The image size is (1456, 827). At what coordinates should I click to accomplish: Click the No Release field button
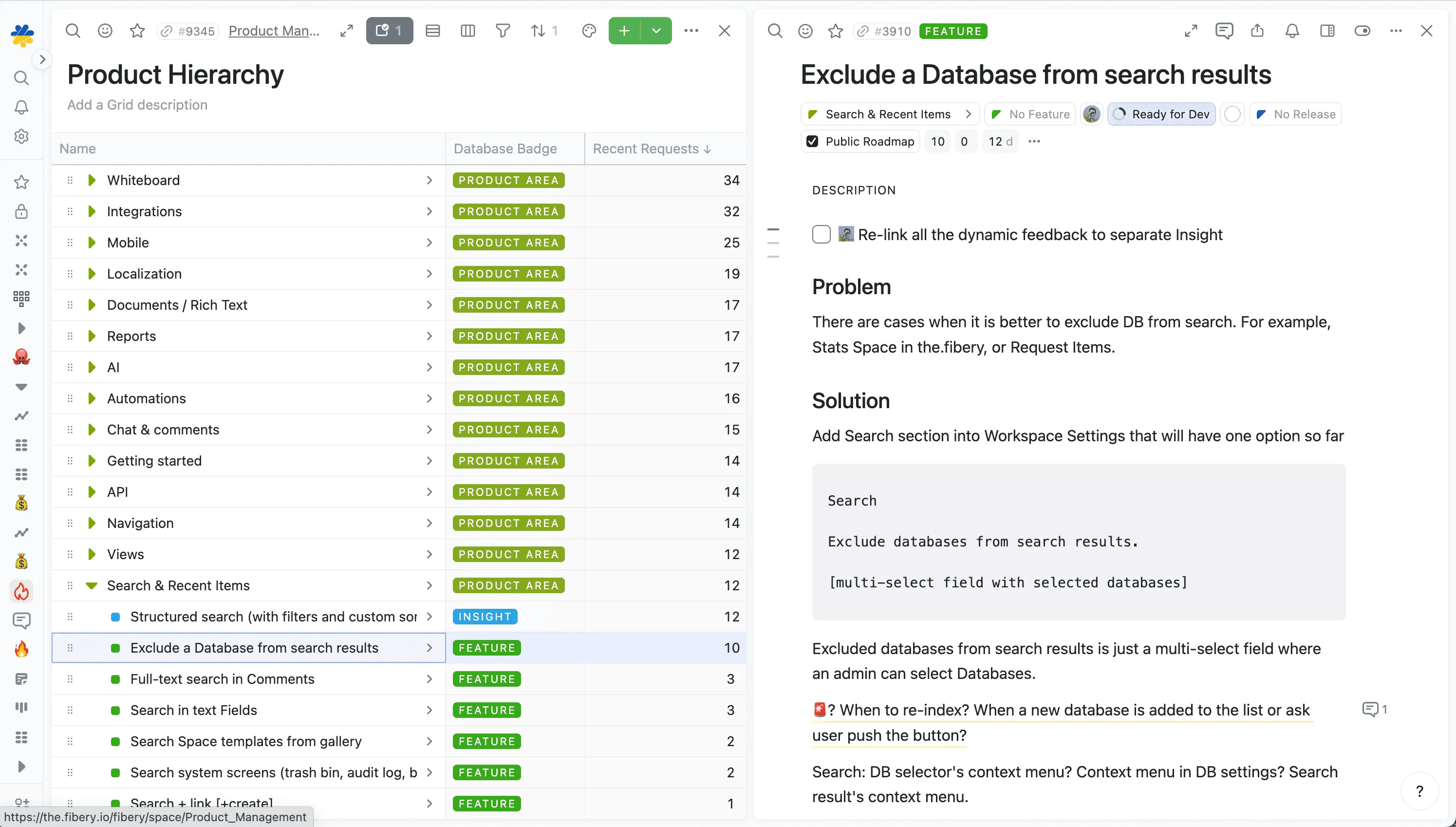(x=1295, y=114)
